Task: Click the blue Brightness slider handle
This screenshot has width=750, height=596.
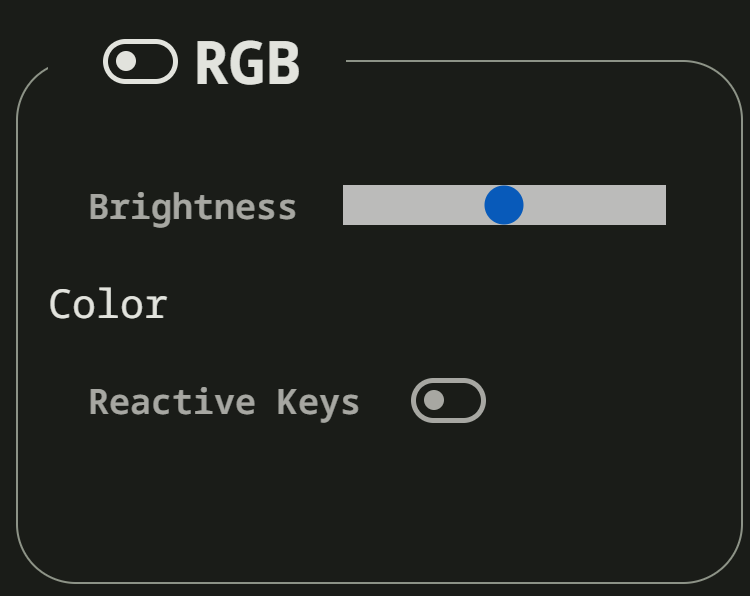Action: 504,205
